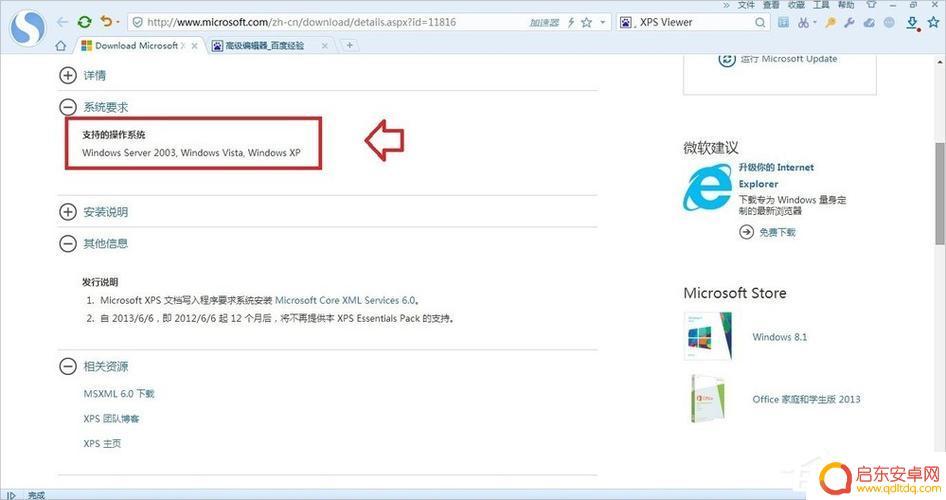Go back with the back arrow
The width and height of the screenshot is (946, 500).
(x=62, y=22)
